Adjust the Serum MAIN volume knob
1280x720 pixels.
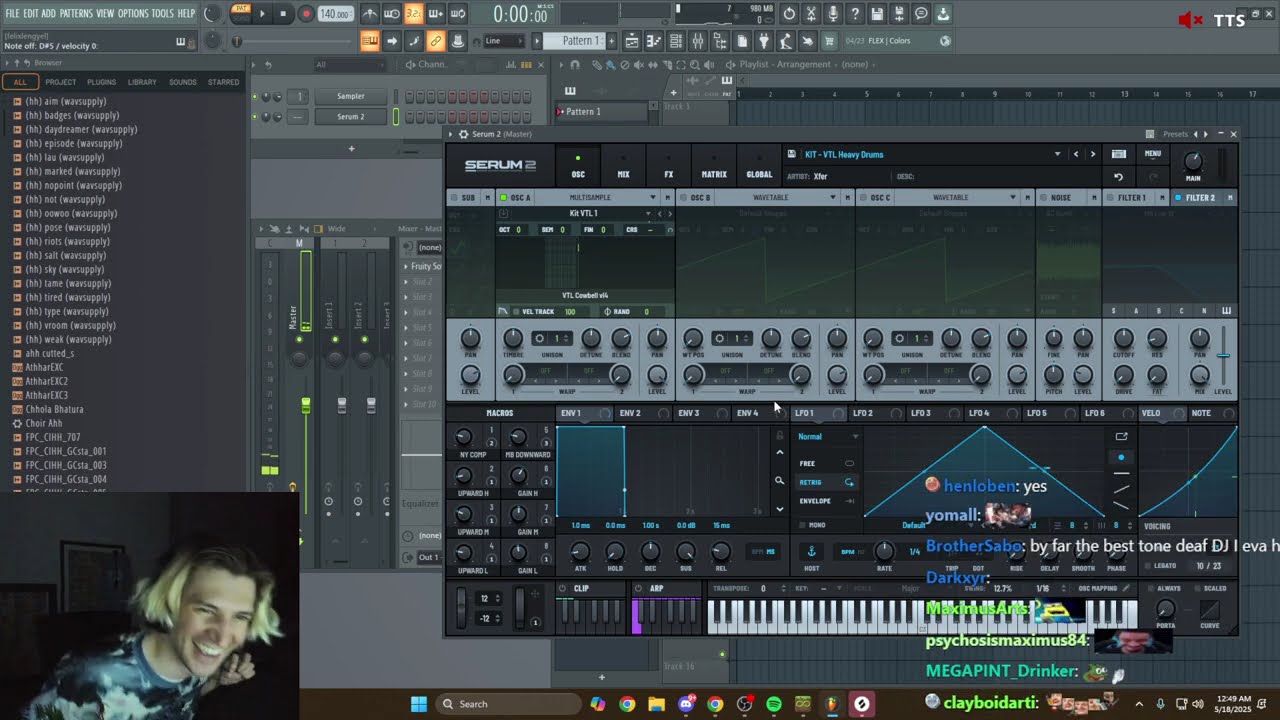[1192, 161]
